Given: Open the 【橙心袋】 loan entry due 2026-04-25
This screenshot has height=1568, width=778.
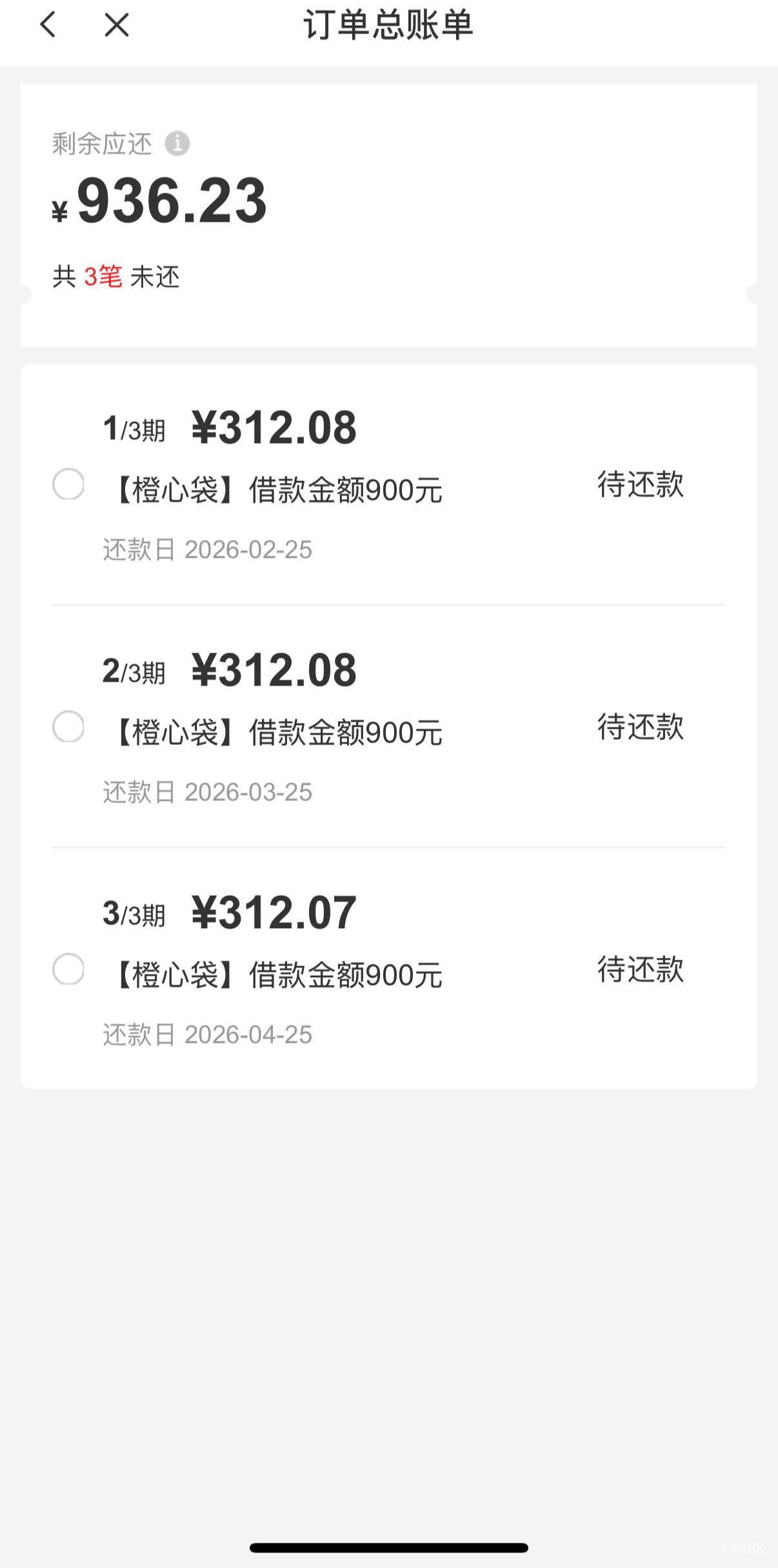Looking at the screenshot, I should [277, 975].
